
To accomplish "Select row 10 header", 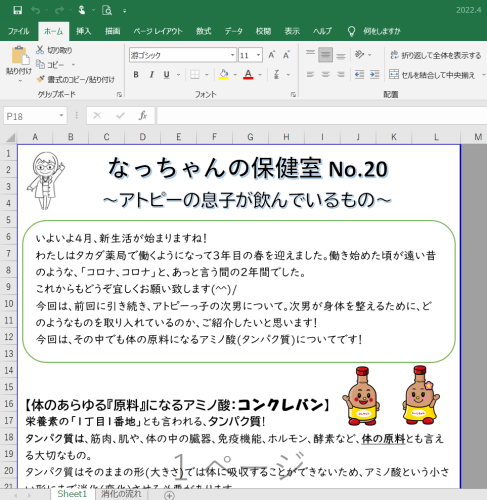I will click(9, 304).
